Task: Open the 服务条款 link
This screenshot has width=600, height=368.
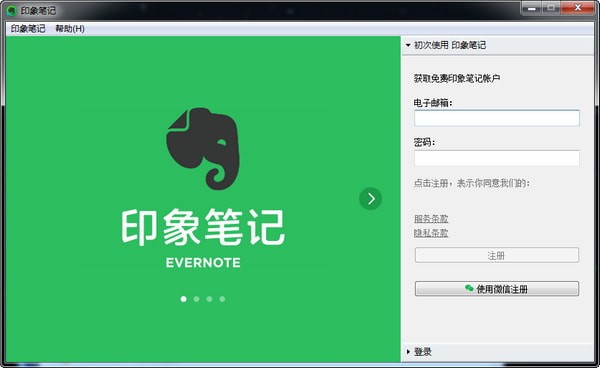Action: 431,219
